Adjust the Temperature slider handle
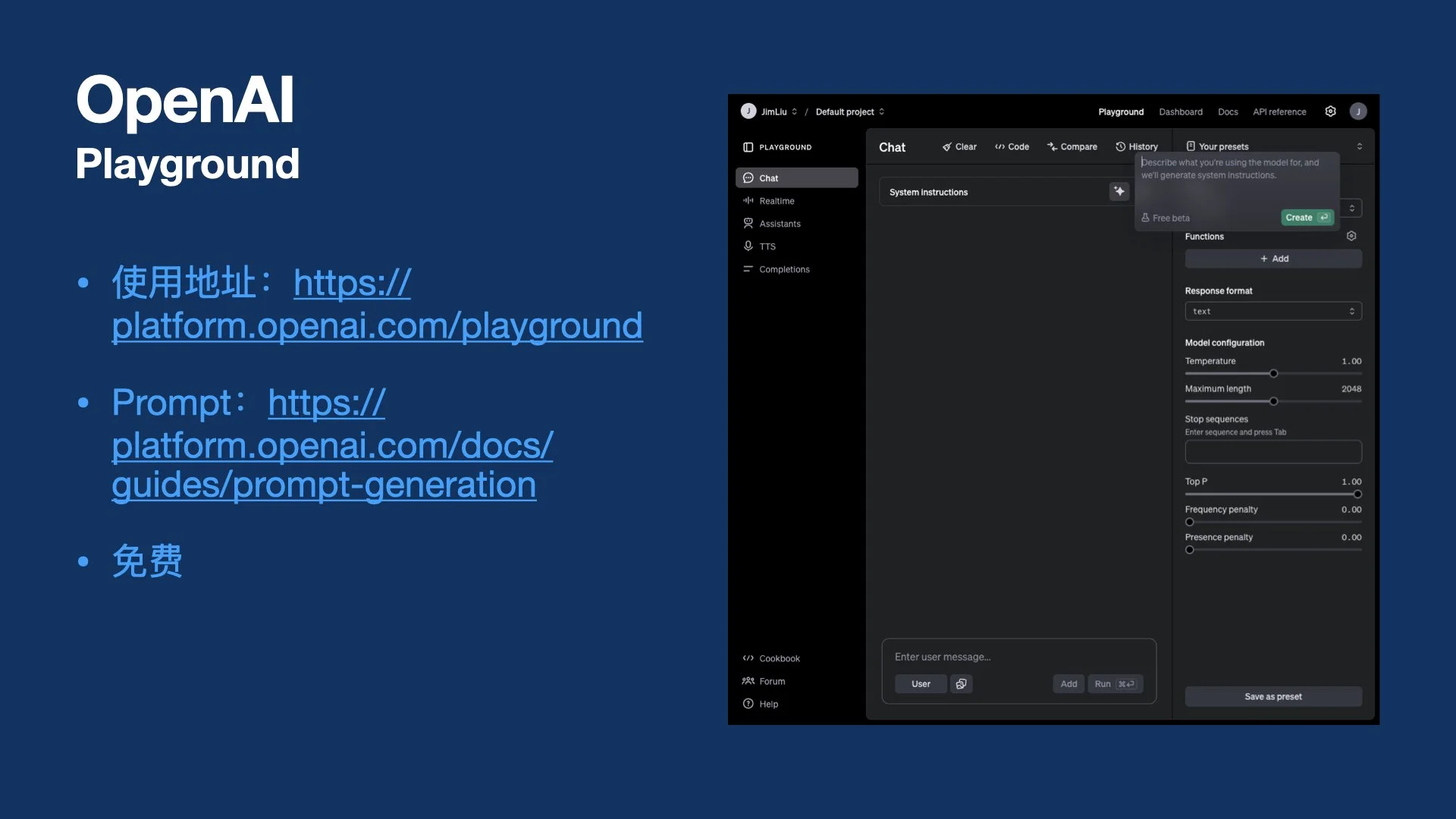Image resolution: width=1456 pixels, height=819 pixels. [x=1274, y=374]
